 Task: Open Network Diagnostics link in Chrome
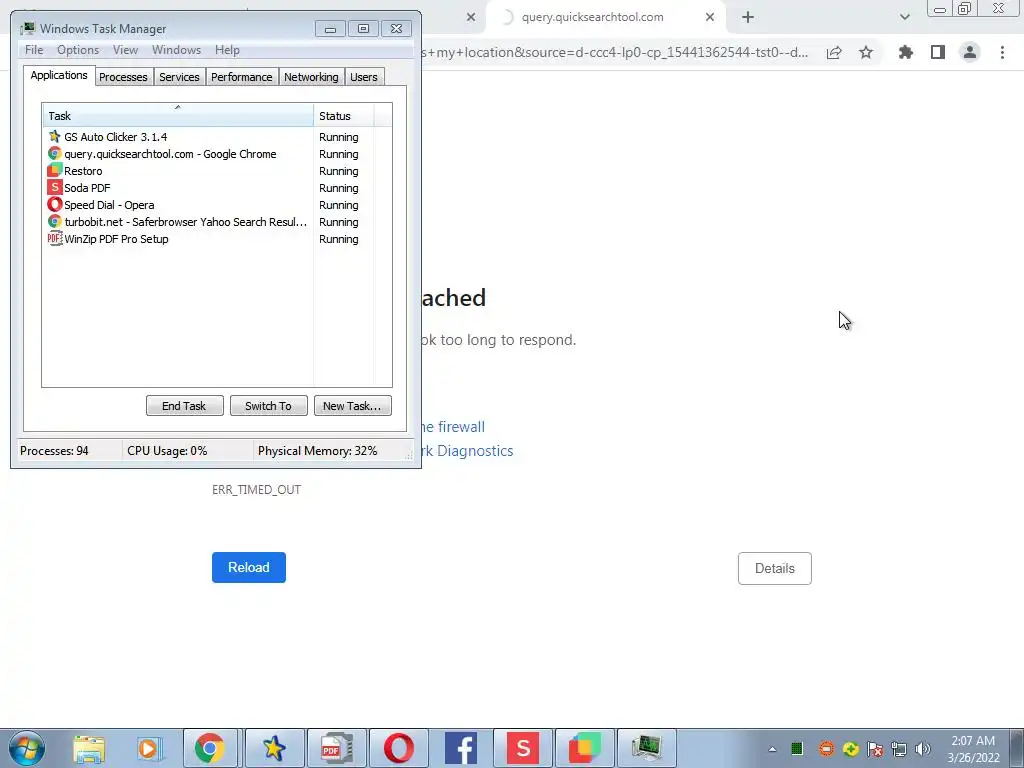coord(468,451)
